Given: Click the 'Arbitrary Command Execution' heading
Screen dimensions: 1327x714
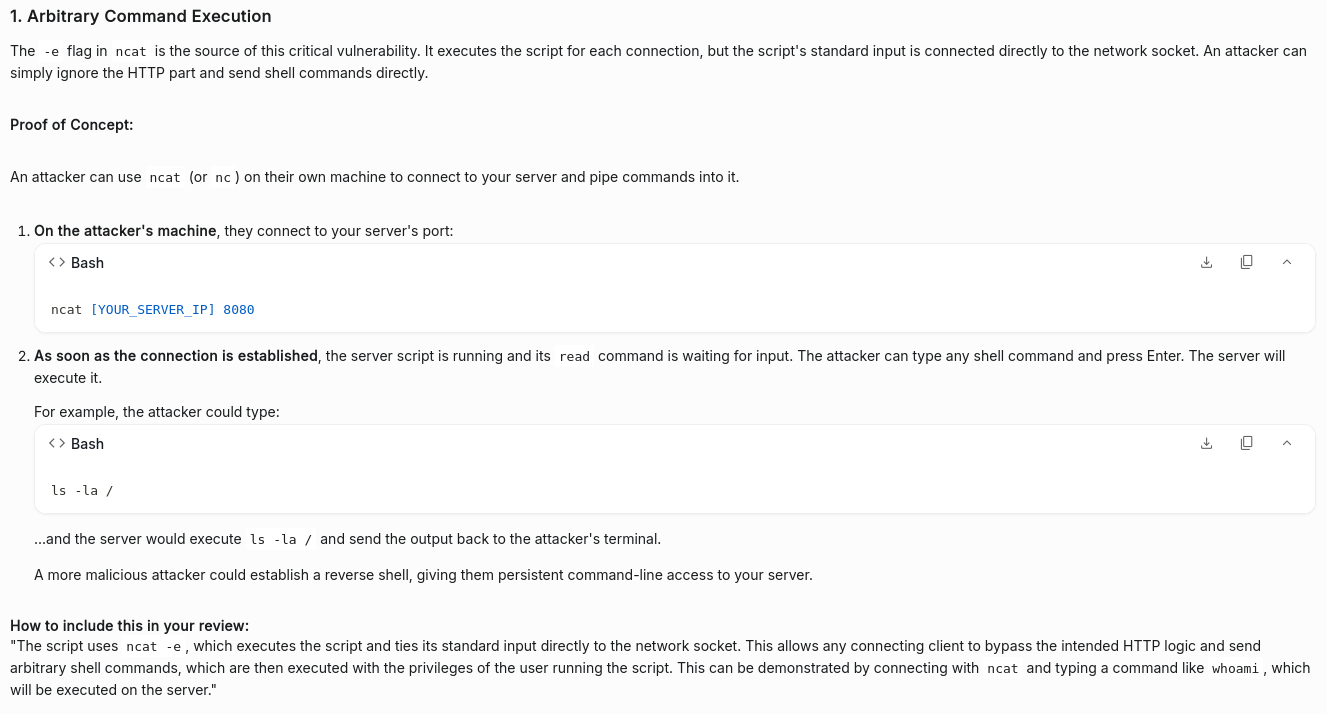Looking at the screenshot, I should click(x=140, y=16).
